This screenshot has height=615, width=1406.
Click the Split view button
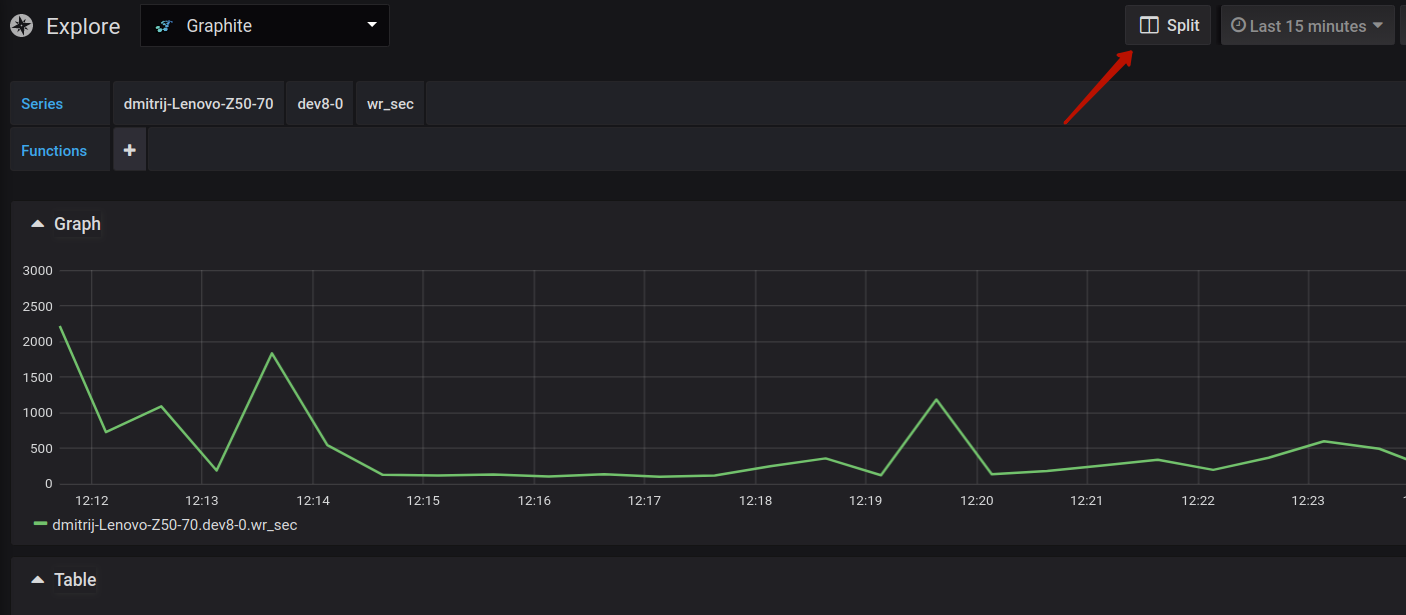pyautogui.click(x=1168, y=25)
